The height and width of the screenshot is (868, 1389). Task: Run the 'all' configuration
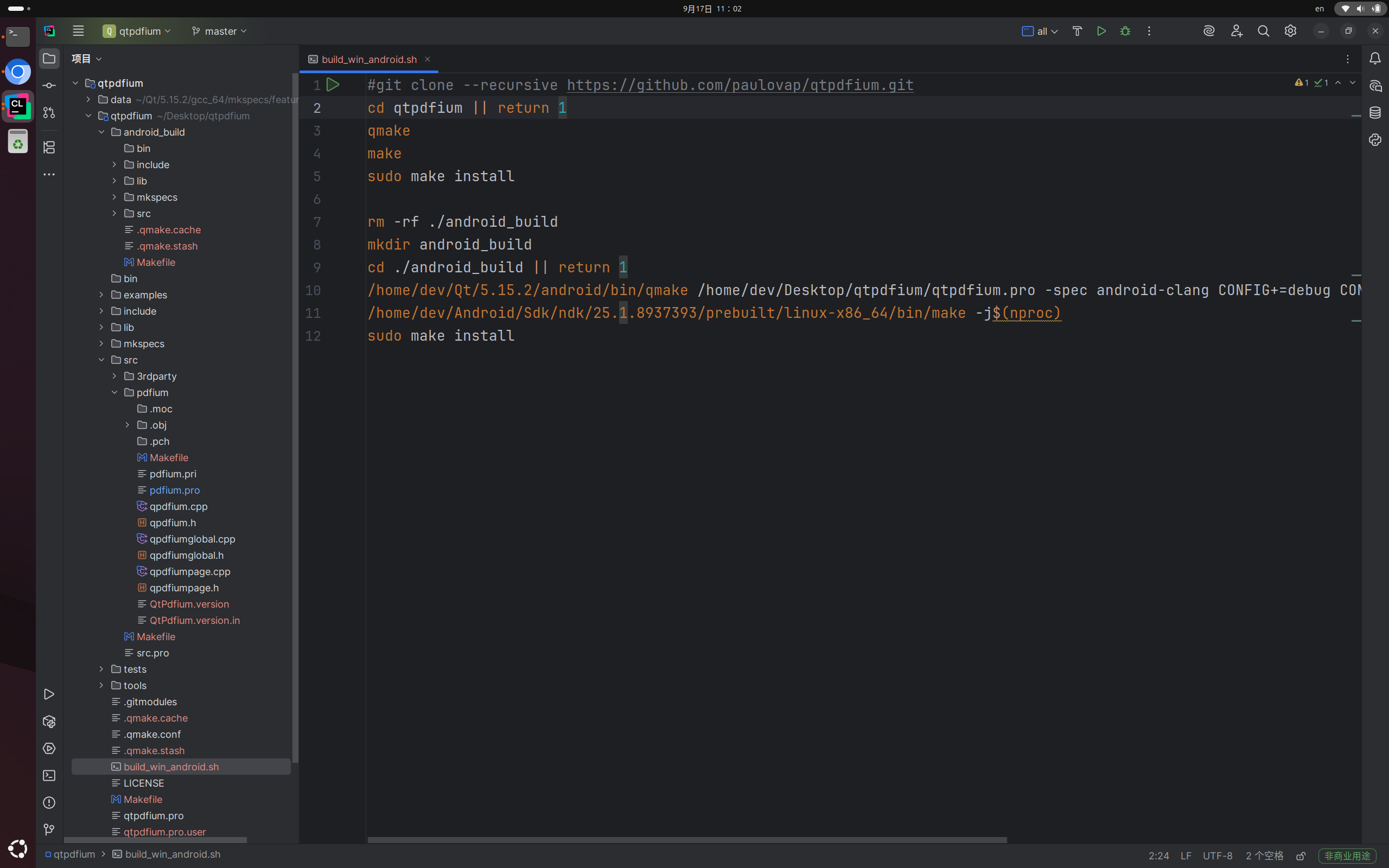pos(1101,31)
